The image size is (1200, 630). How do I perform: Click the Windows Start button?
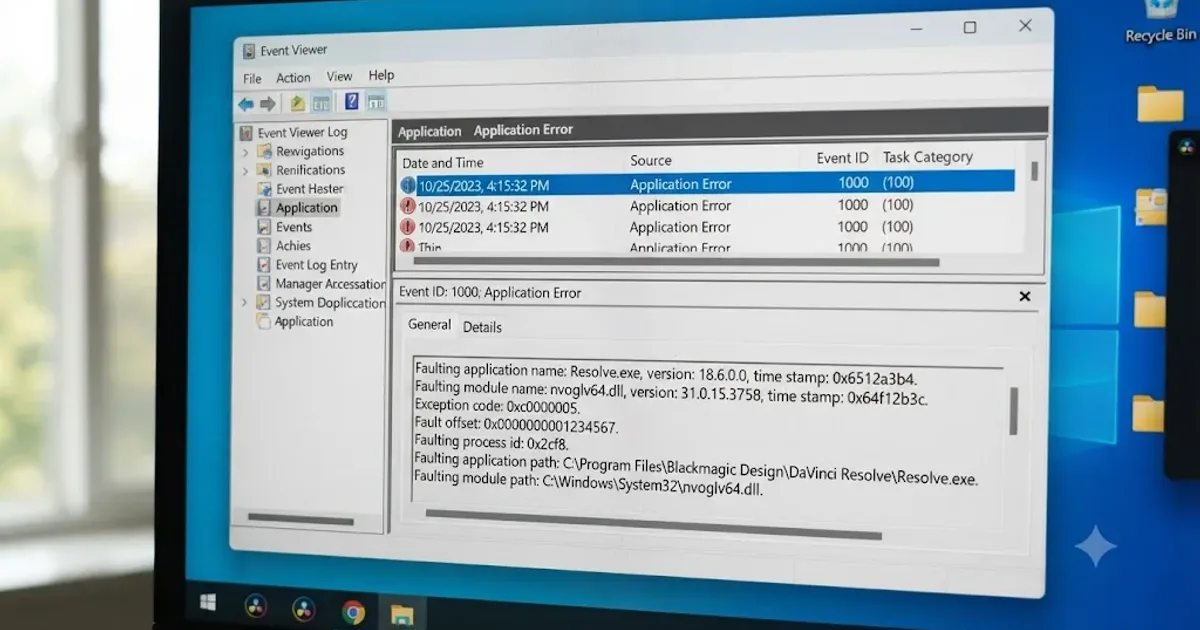coord(208,603)
